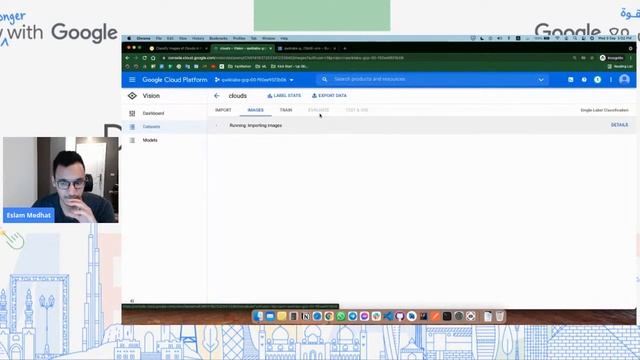Screen dimensions: 640x360
Task: Select the first Chrome tab about clouds images
Action: [x=178, y=48]
